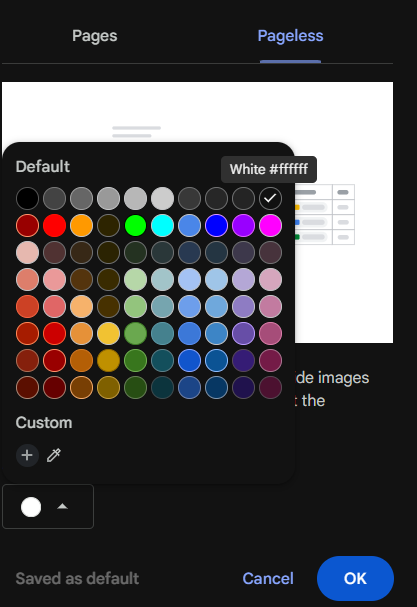Choose the black color swatch
417x607 pixels.
27,198
